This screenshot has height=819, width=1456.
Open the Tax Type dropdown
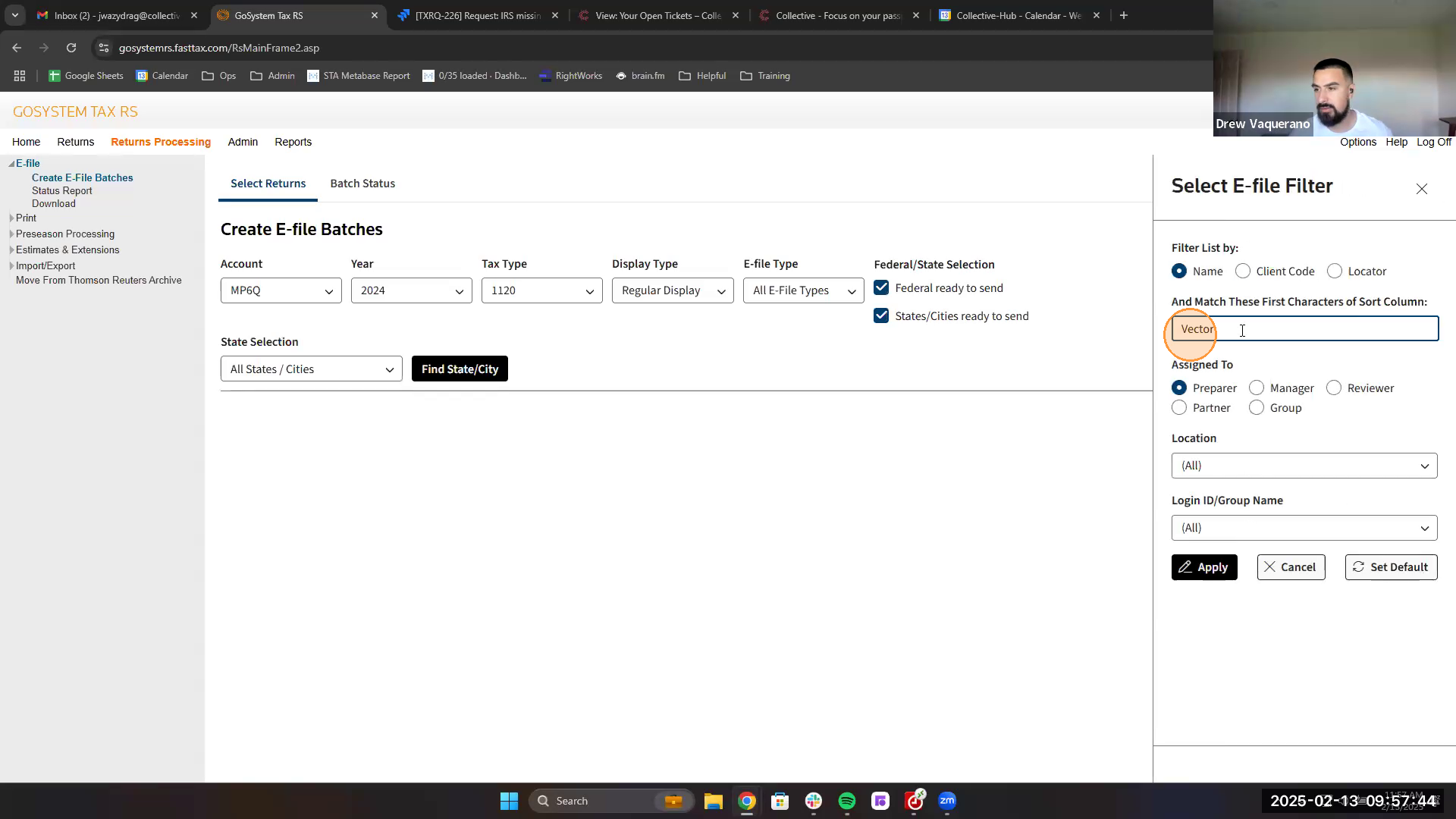pyautogui.click(x=541, y=290)
